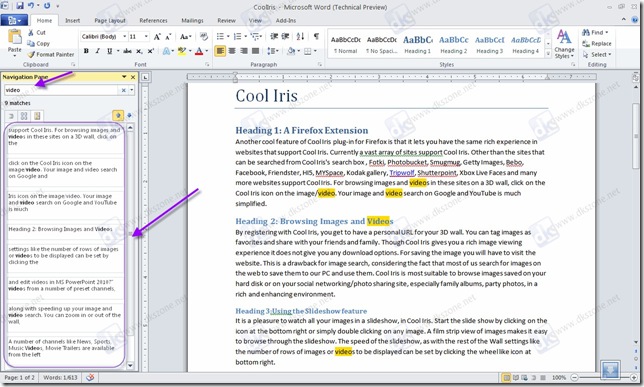
Task: Open the Mailings tab
Action: pyautogui.click(x=192, y=20)
